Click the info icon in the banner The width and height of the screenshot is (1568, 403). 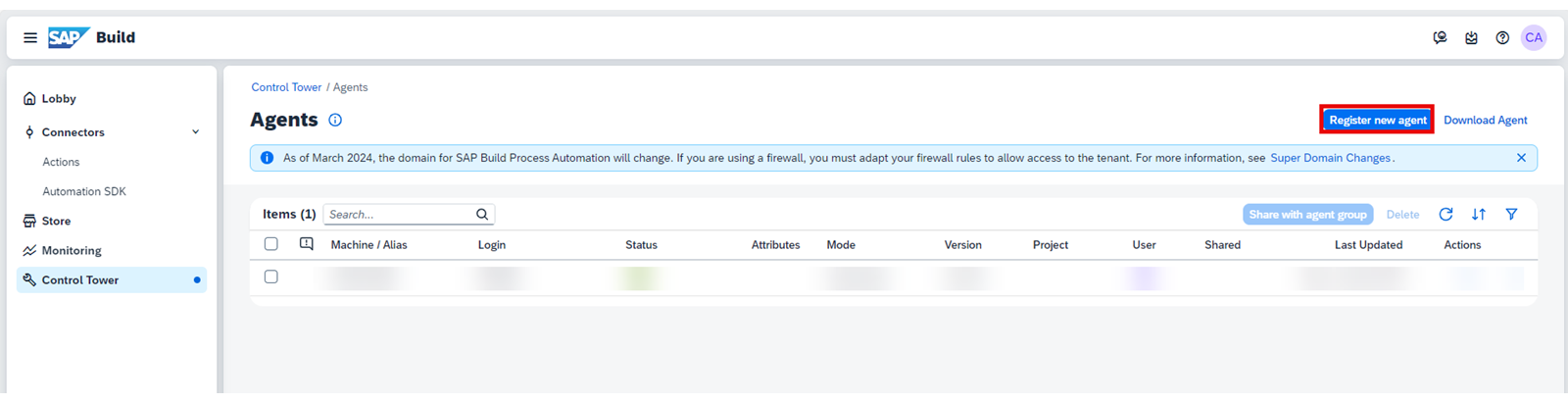[x=267, y=158]
